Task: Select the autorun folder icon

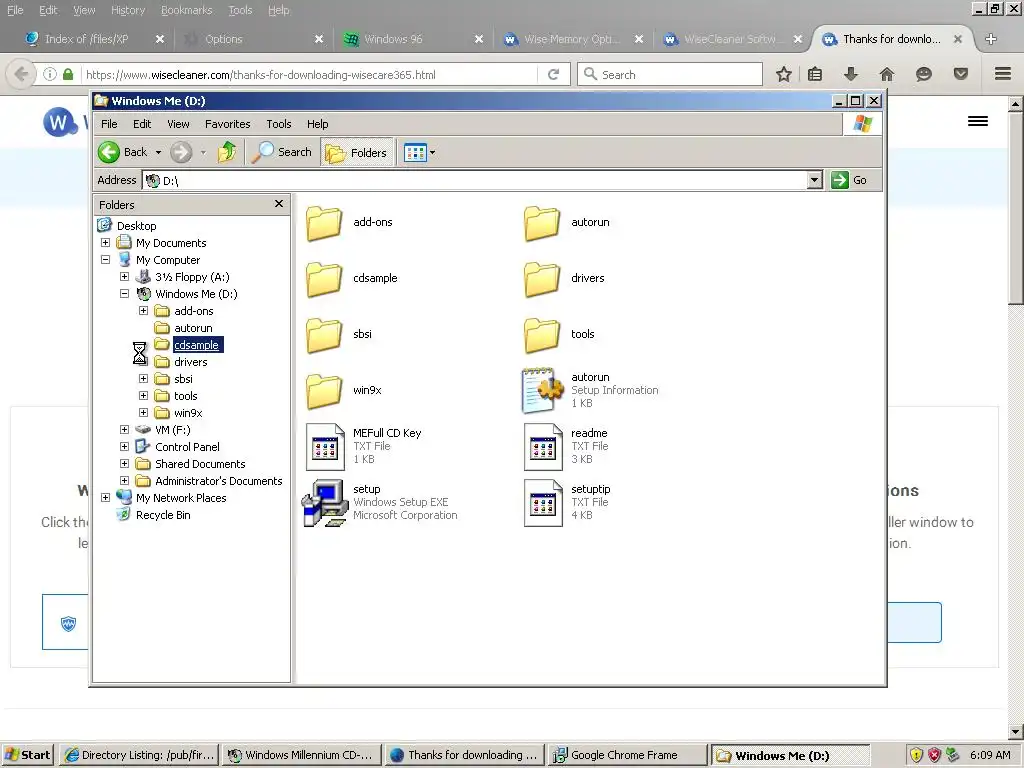Action: 542,223
